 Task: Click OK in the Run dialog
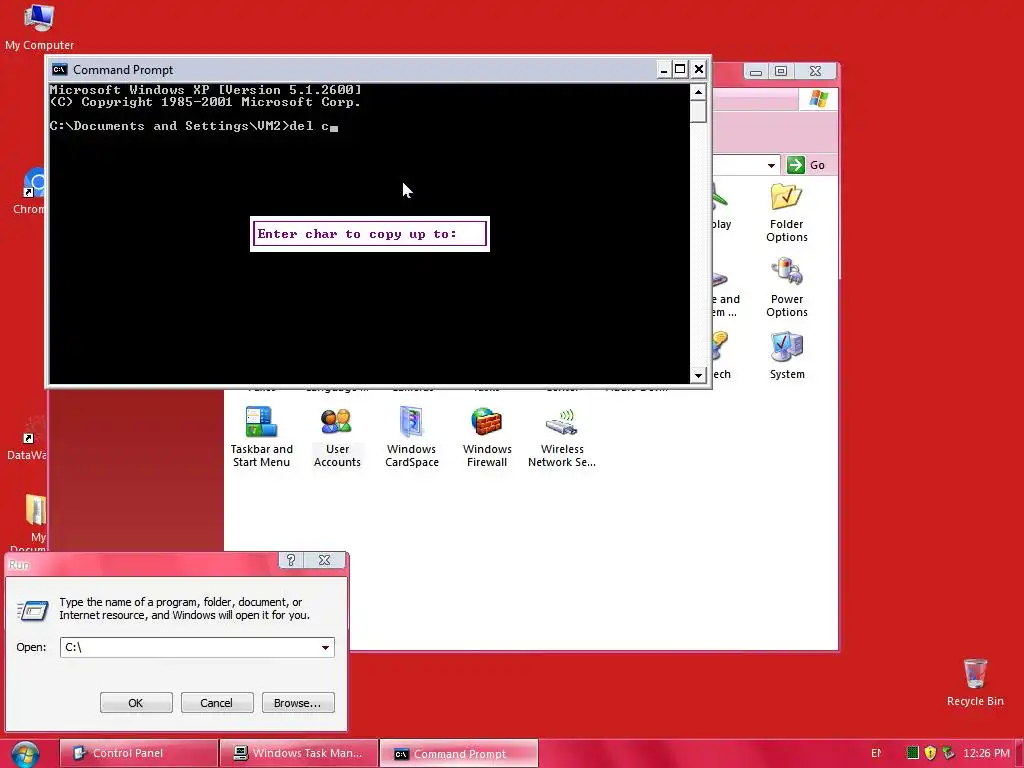pos(136,703)
